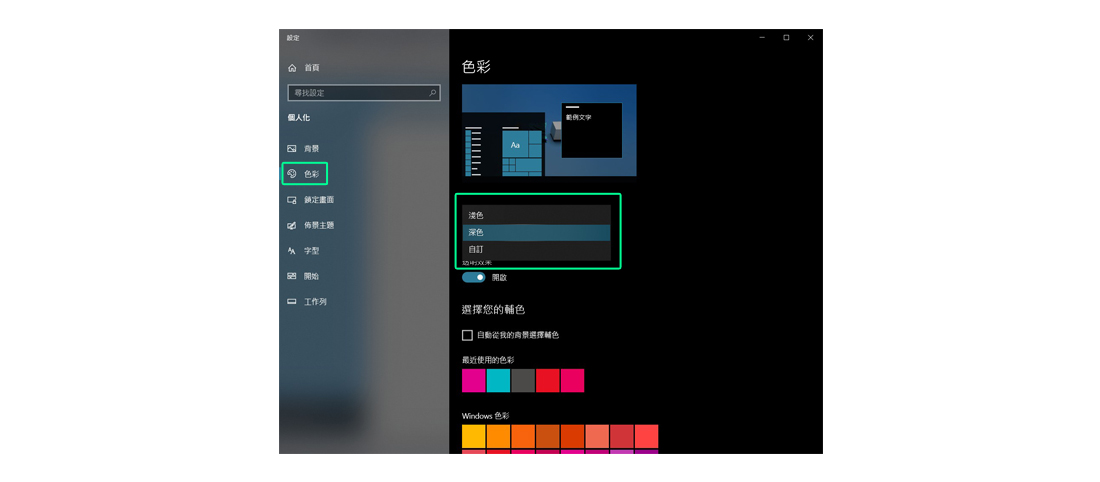Pick the cyan swatch in recent colors
1100x482 pixels.
coord(498,381)
